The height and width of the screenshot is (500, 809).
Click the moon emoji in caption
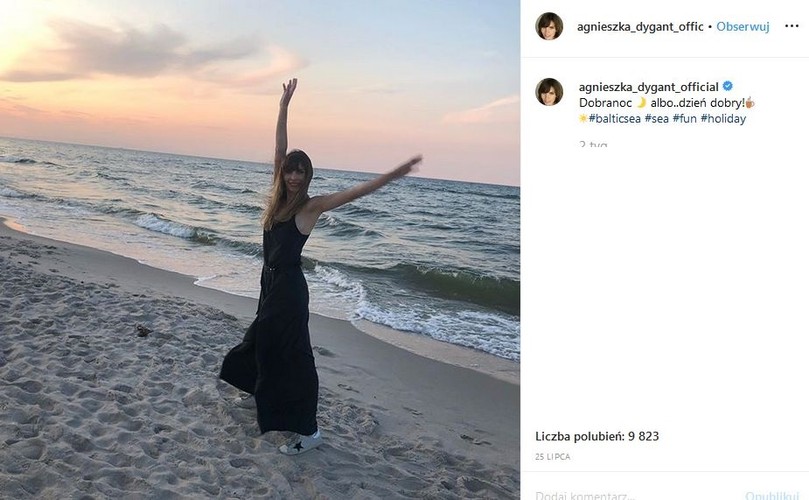[x=641, y=103]
